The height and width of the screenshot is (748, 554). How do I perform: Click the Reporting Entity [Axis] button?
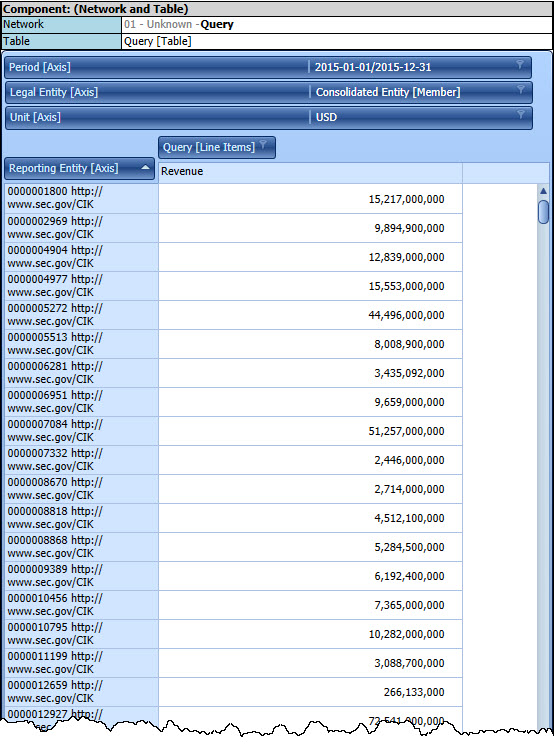[79, 168]
